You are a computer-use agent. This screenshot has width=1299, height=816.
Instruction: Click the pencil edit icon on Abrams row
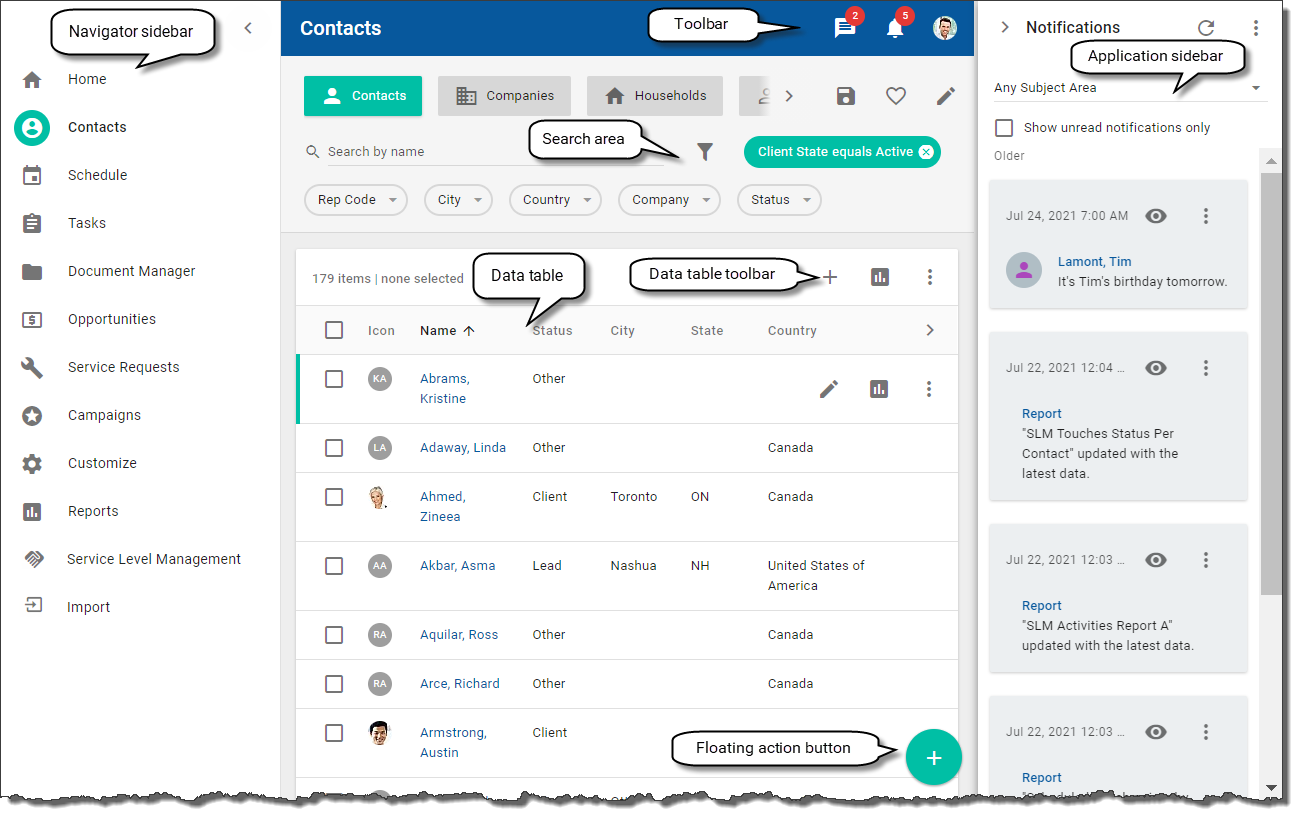click(x=828, y=389)
